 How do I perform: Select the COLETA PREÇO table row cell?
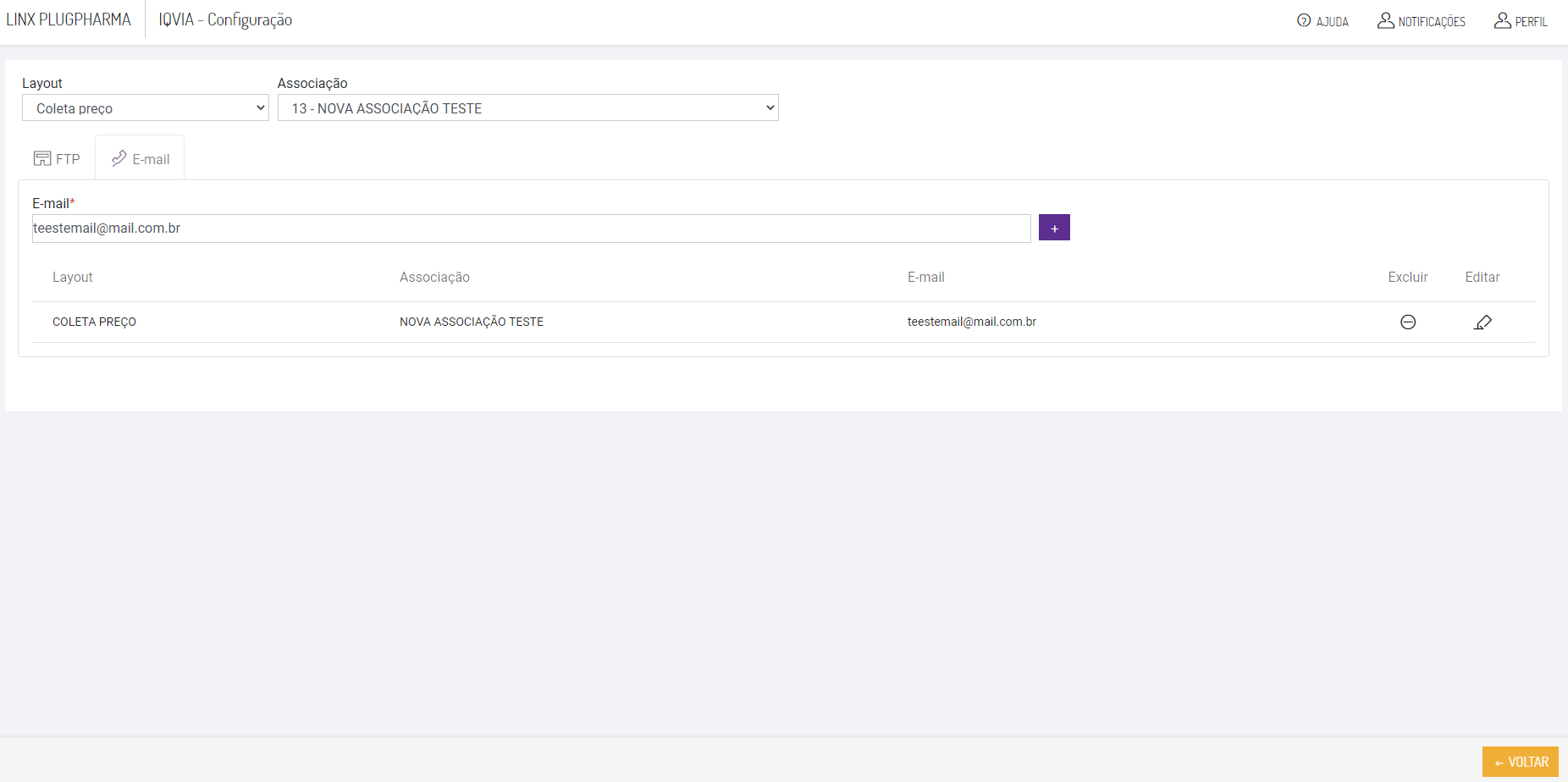94,322
